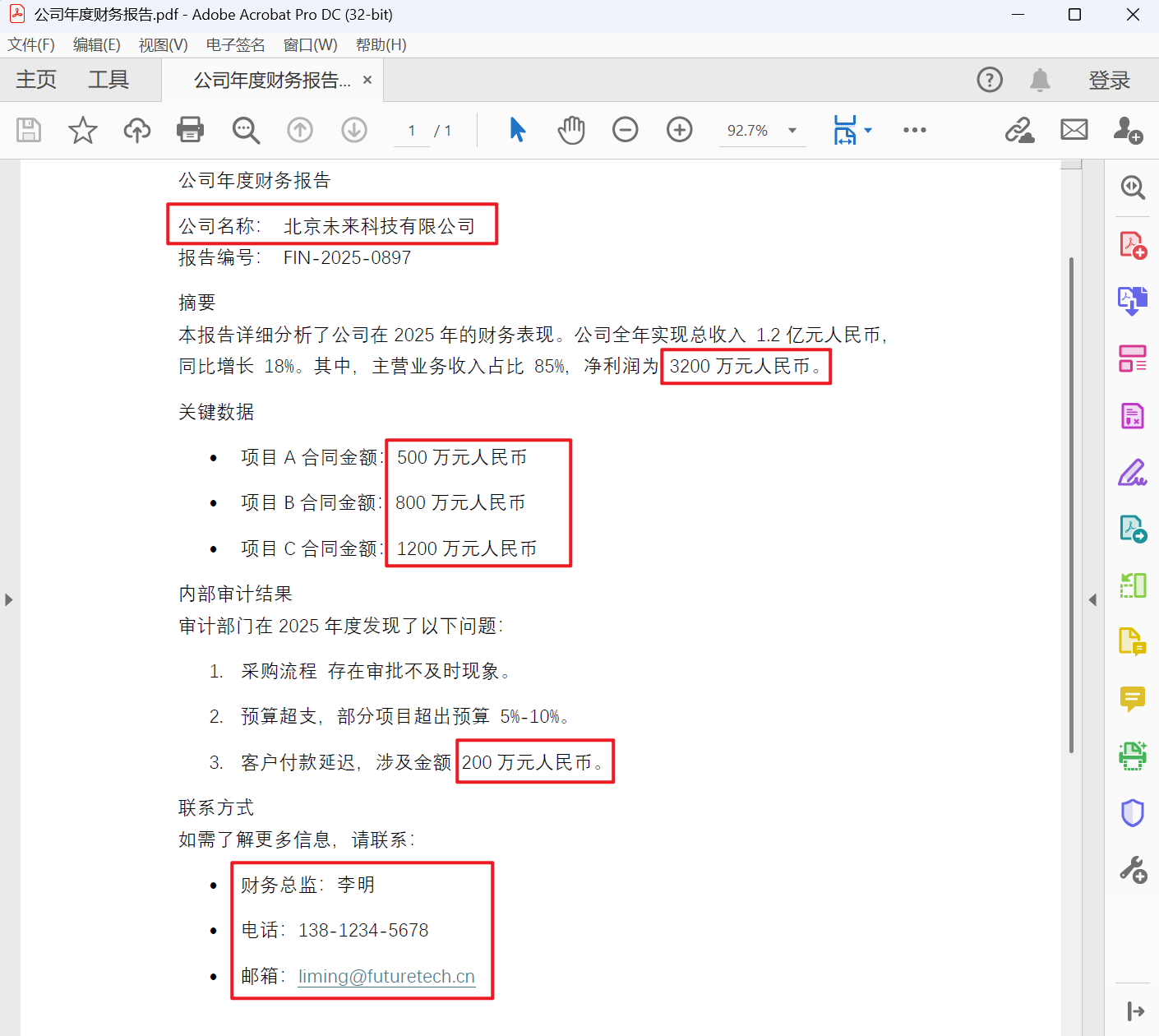
Task: Open the Create PDF tool
Action: coord(1132,244)
